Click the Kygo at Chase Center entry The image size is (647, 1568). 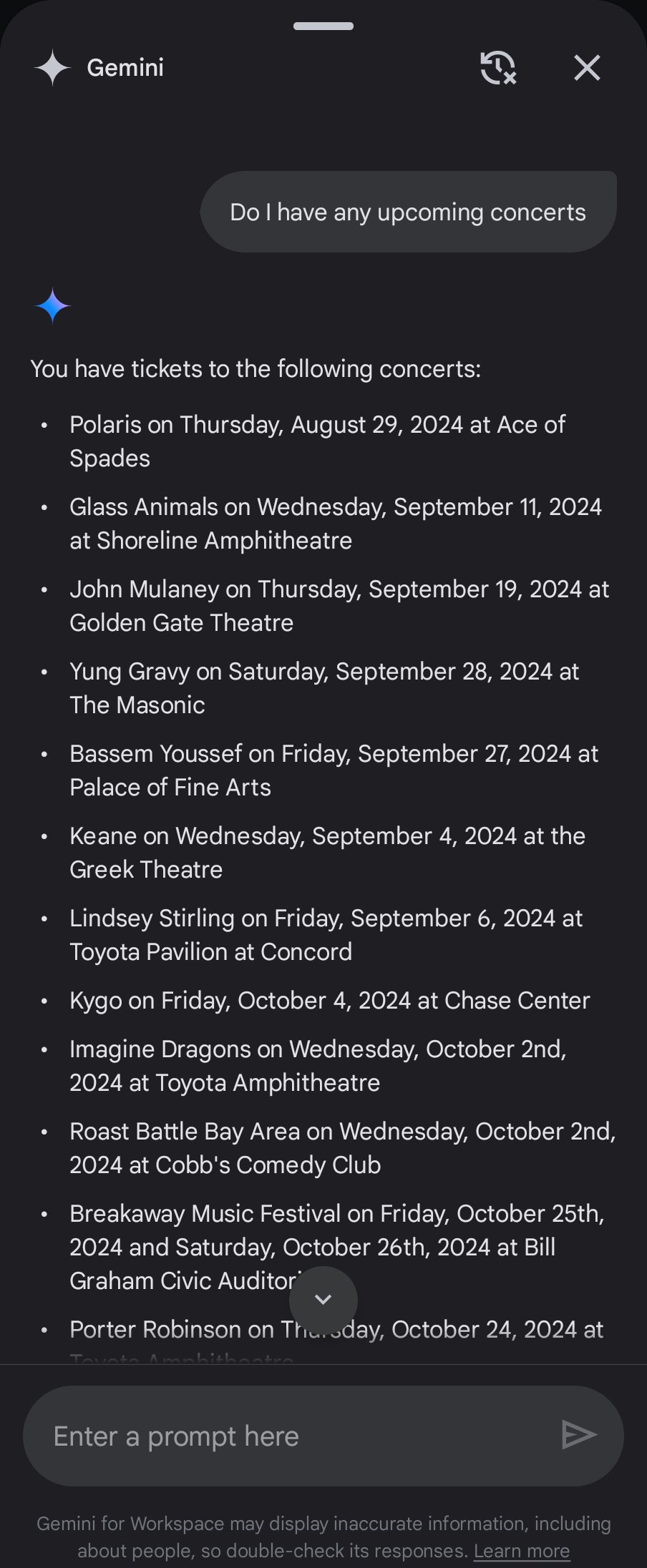(329, 1000)
